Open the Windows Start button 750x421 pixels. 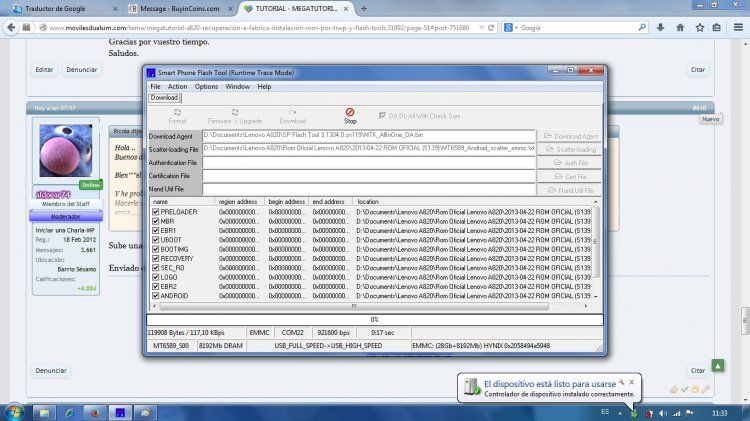pos(13,412)
